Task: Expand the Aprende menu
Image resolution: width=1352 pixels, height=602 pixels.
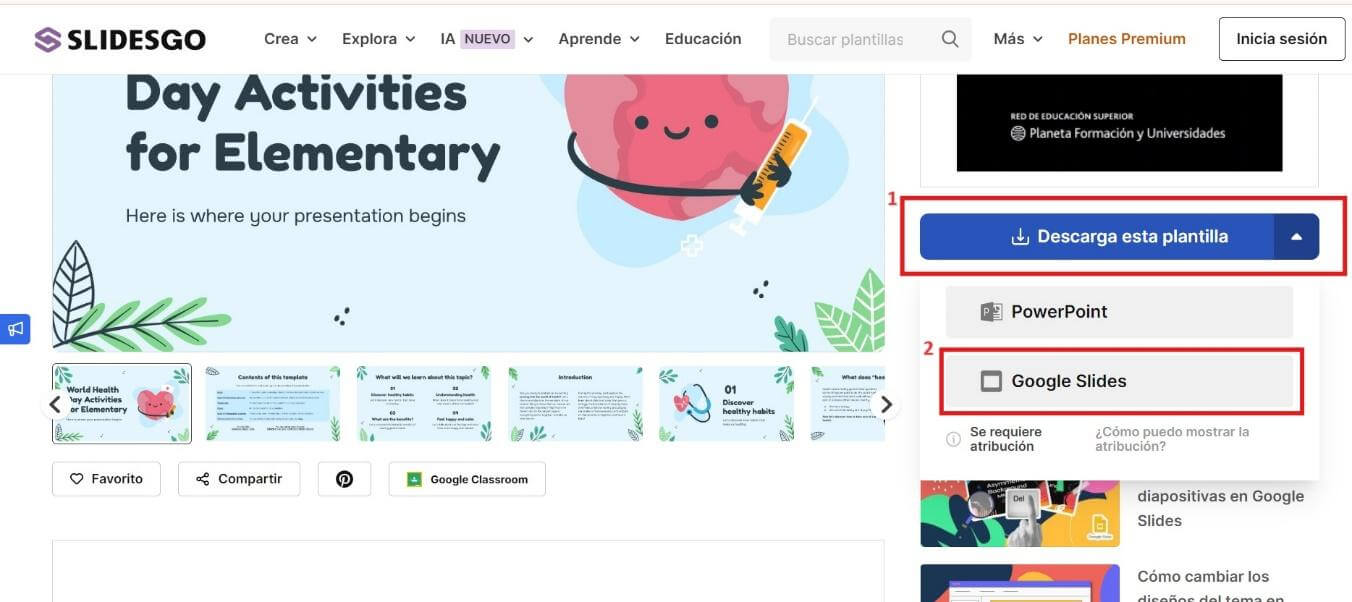Action: [x=598, y=38]
